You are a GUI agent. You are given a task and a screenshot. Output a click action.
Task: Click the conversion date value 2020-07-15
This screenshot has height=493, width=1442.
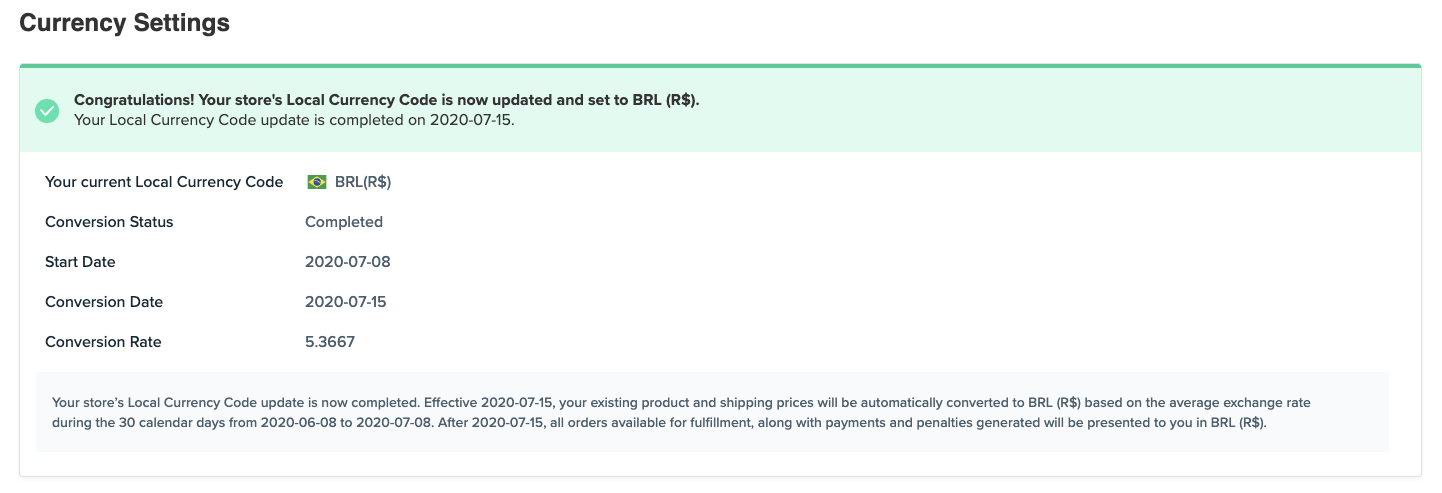(x=346, y=302)
